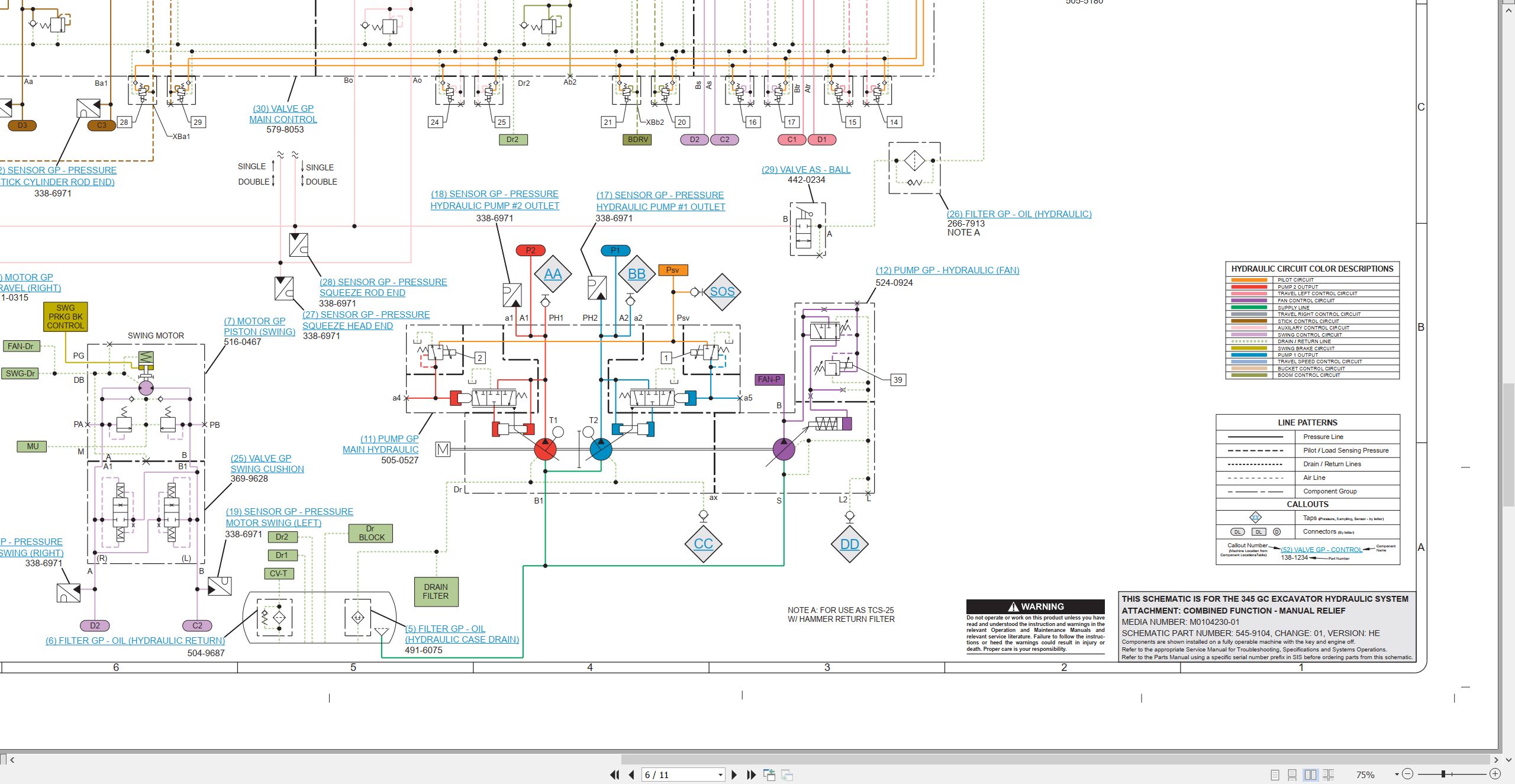Click the horizontal scrollbar thumb
Screen dimensions: 1515x784
(1055, 759)
